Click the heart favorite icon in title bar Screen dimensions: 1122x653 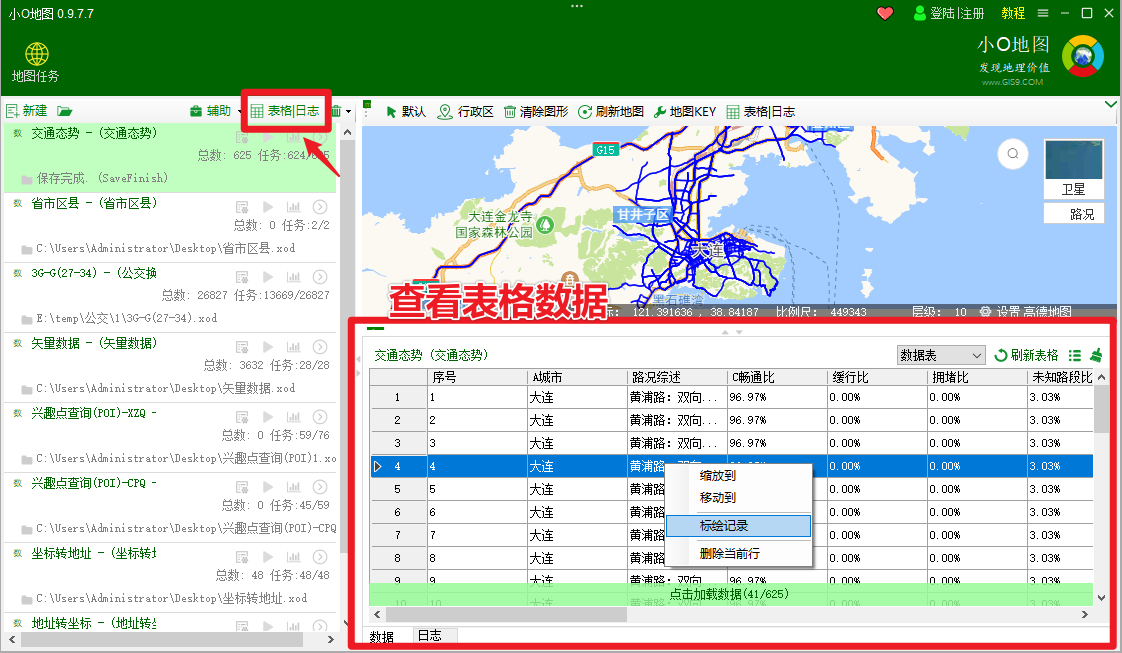pyautogui.click(x=885, y=14)
